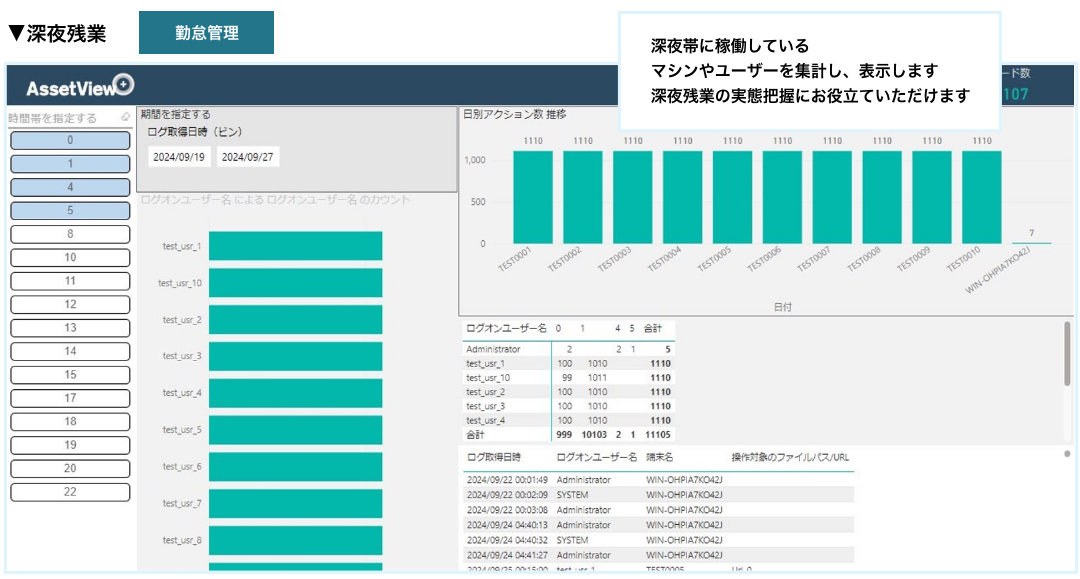Select the cell value 1011
The height and width of the screenshot is (579, 1080).
[x=597, y=377]
